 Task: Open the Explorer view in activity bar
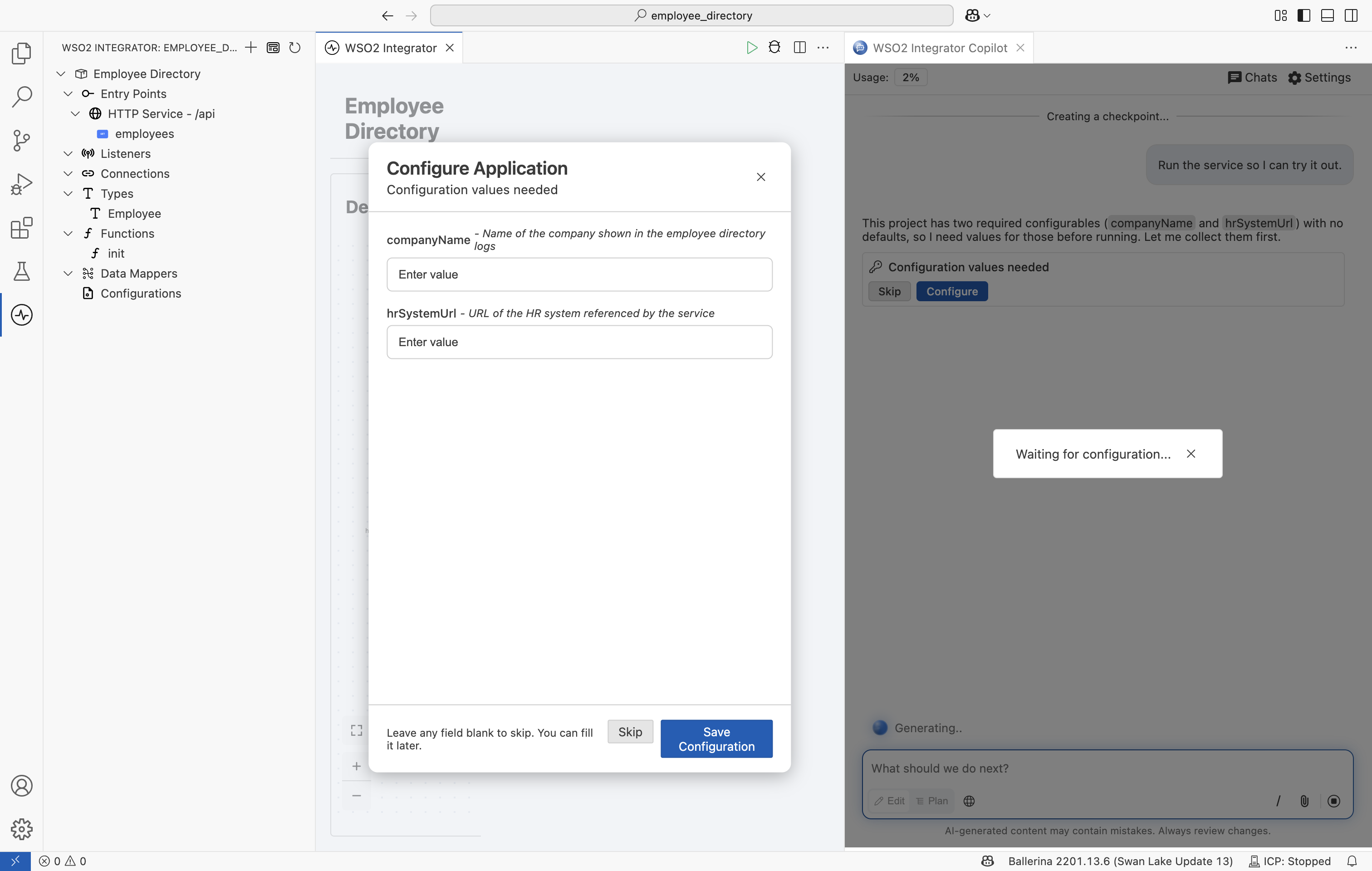(21, 53)
